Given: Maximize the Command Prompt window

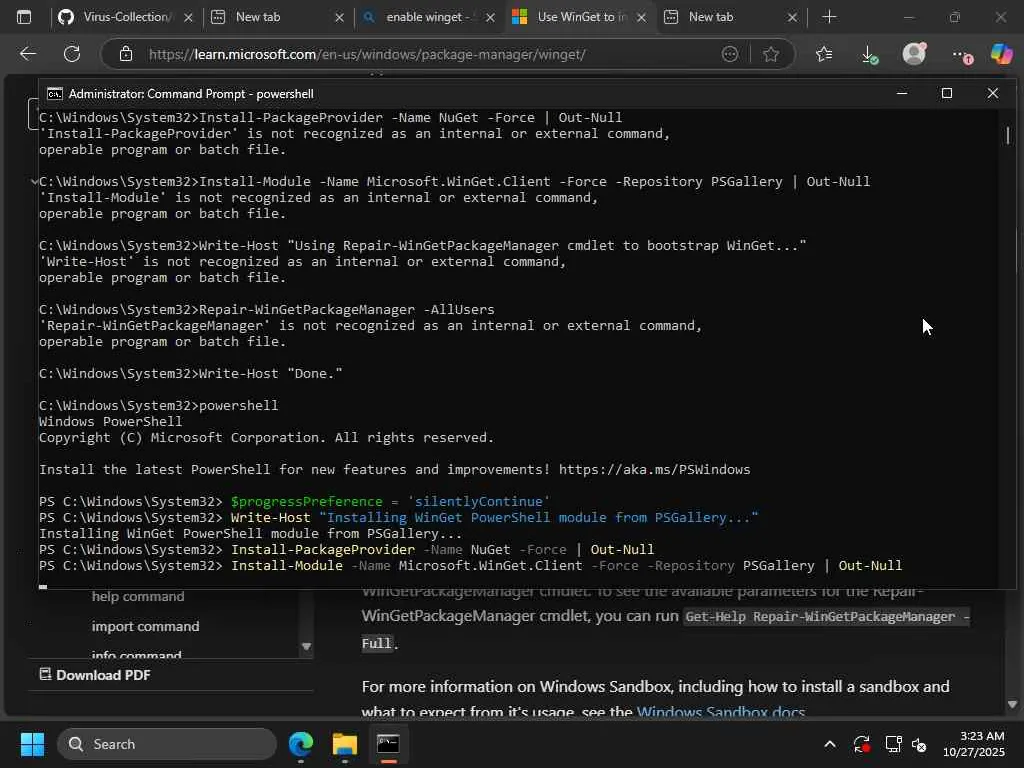Looking at the screenshot, I should [x=947, y=93].
